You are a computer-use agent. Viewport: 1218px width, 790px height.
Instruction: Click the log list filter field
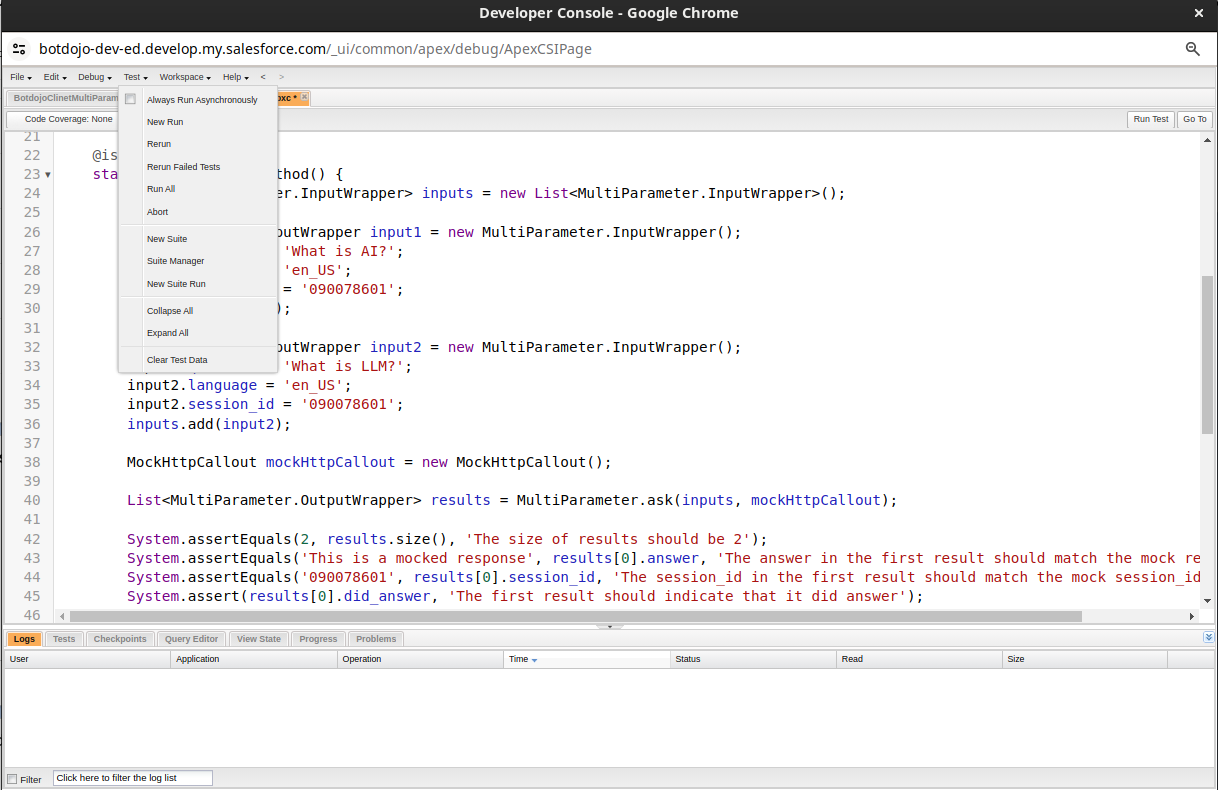click(133, 778)
